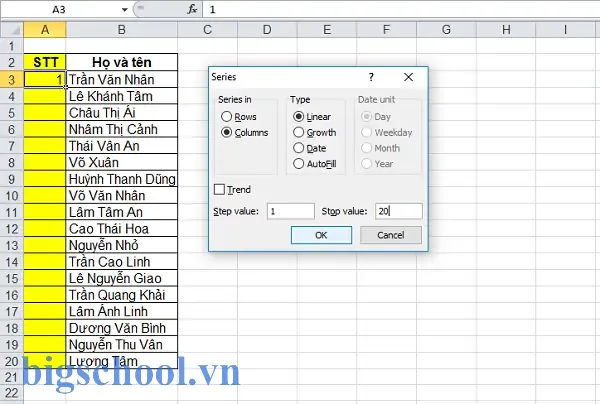Click the Stop value input field
Screen dimensions: 600x404
click(x=399, y=211)
